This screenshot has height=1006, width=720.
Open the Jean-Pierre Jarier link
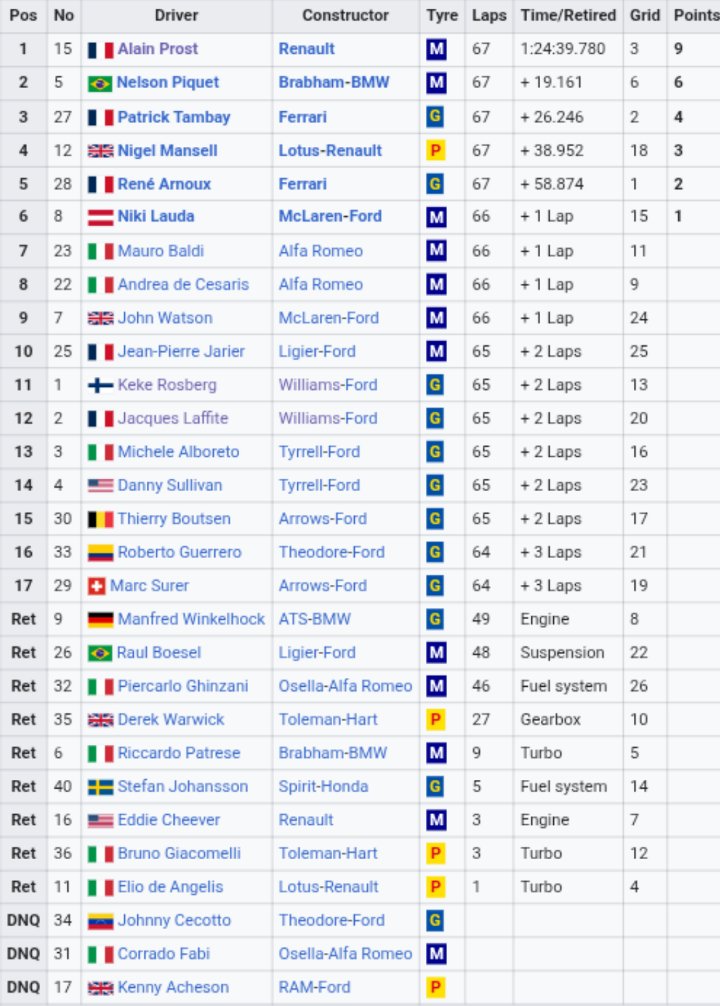pos(181,351)
